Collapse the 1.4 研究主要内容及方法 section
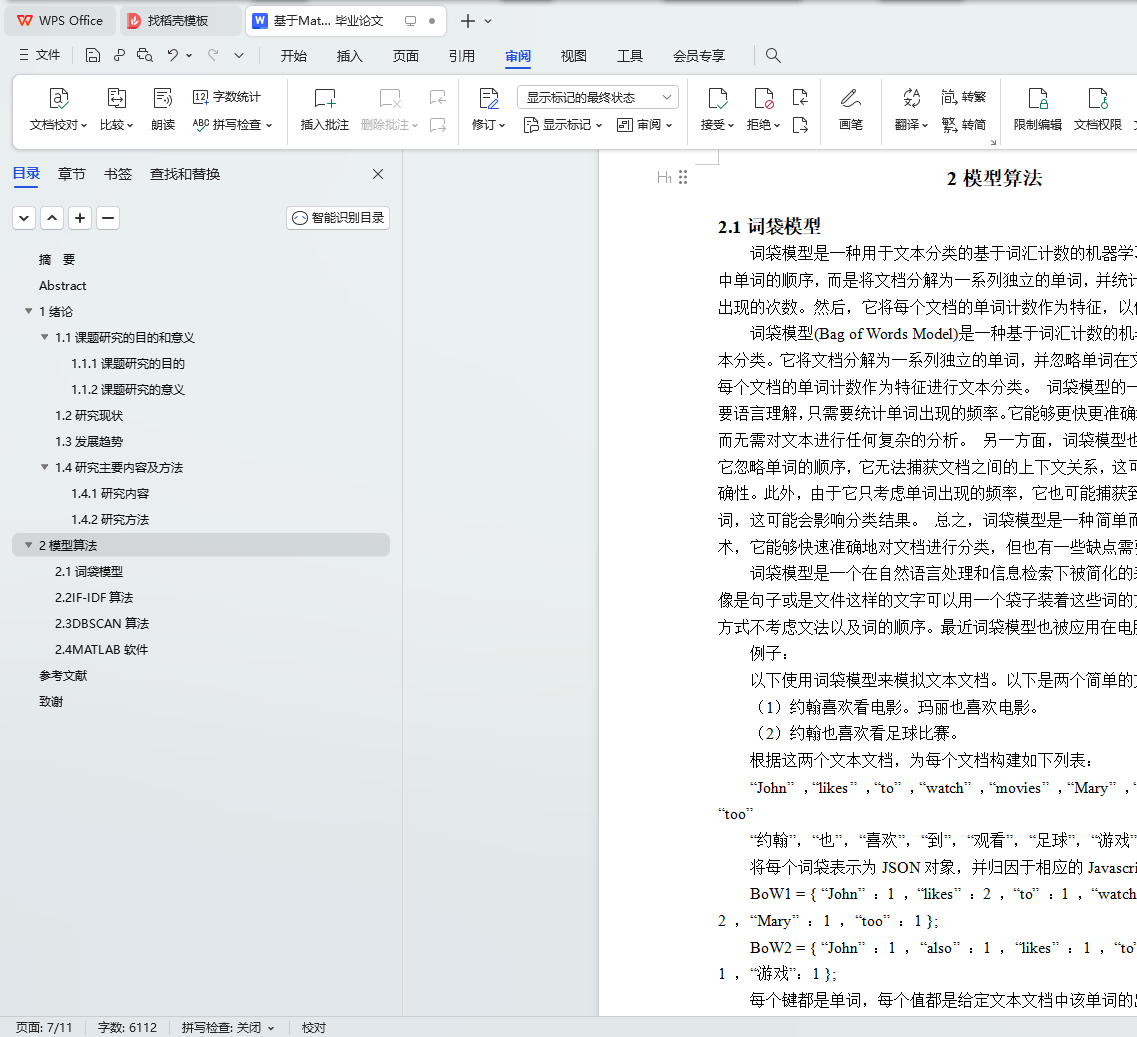Viewport: 1137px width, 1037px height. click(x=45, y=468)
